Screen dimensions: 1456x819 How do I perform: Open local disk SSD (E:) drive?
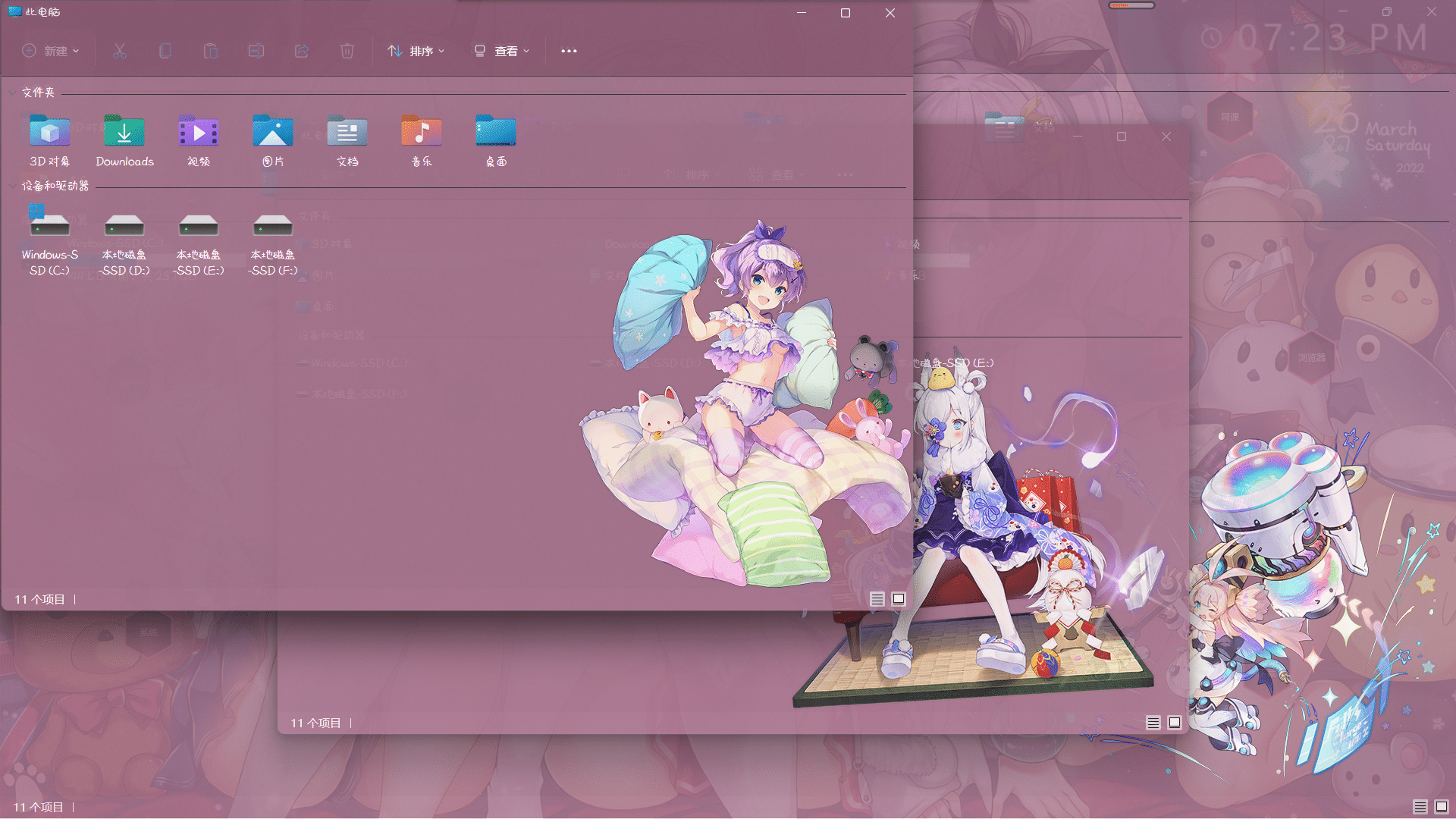click(x=198, y=226)
